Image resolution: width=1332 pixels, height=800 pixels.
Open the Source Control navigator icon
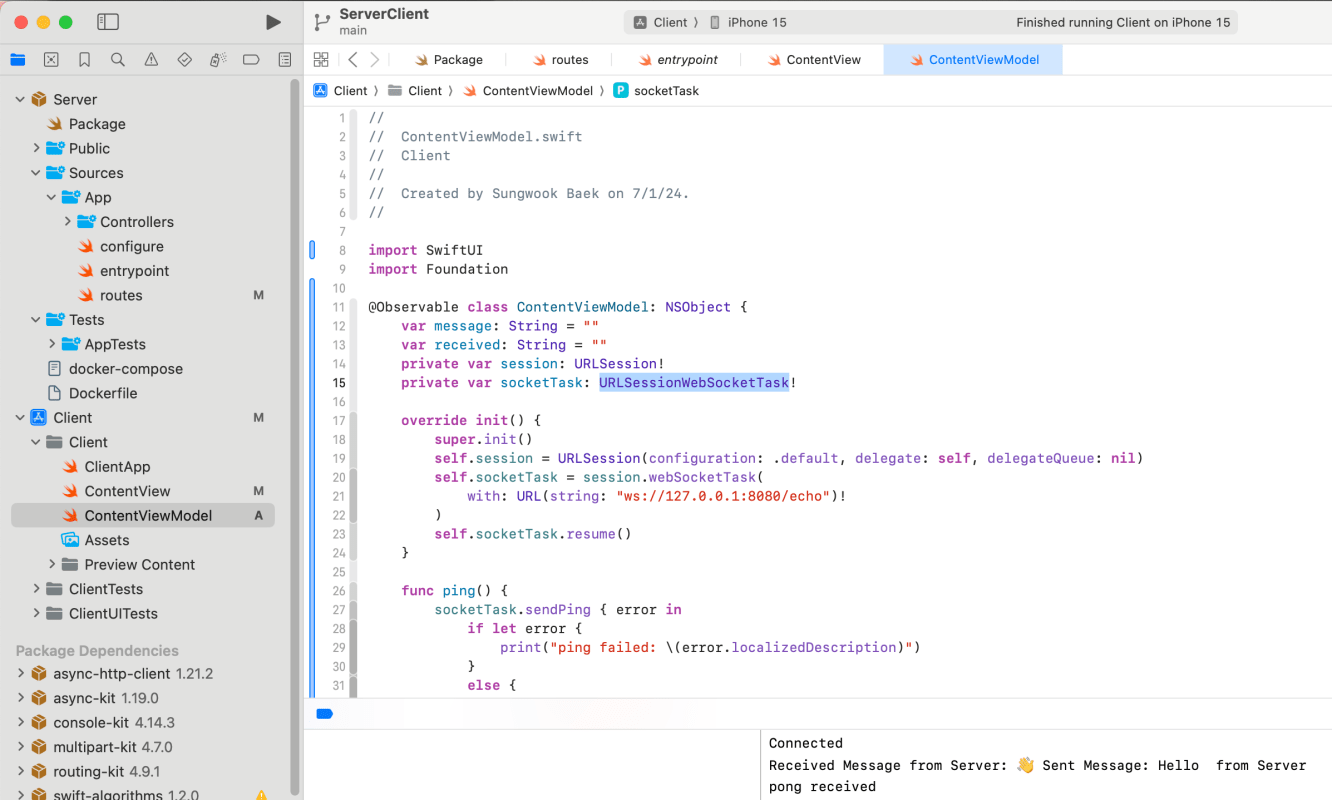pyautogui.click(x=51, y=60)
